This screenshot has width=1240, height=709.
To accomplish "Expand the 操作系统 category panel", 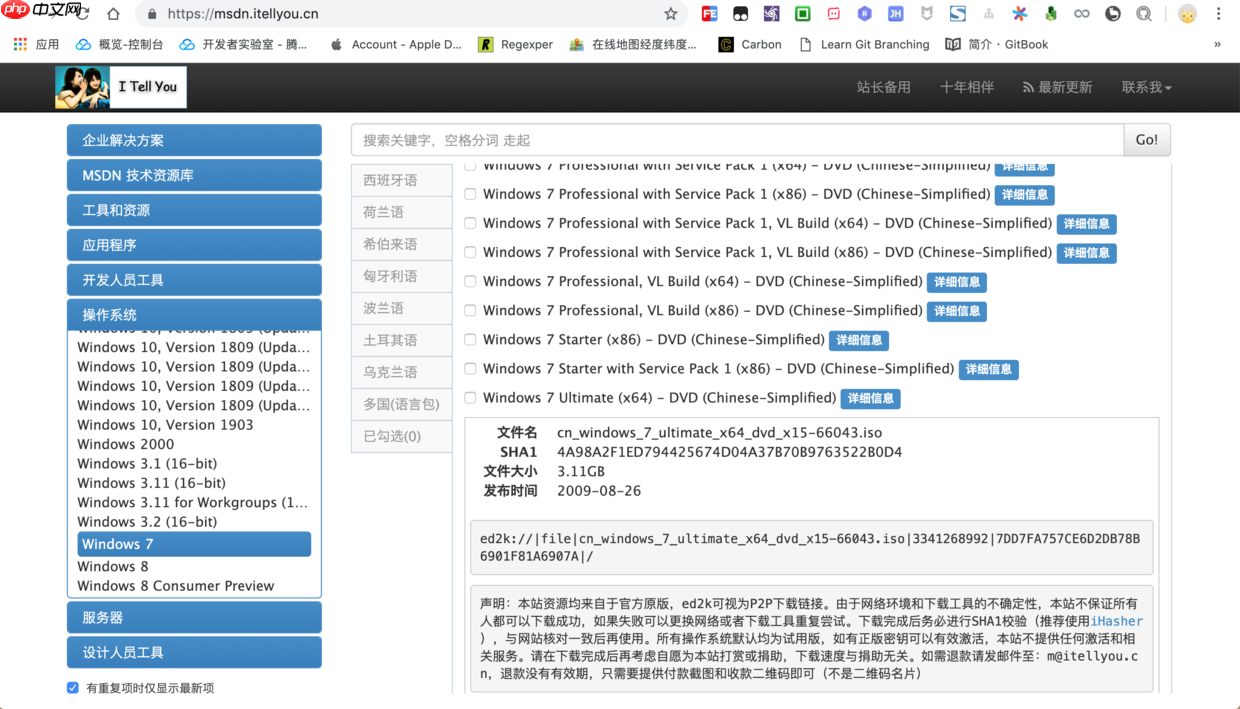I will pyautogui.click(x=193, y=314).
